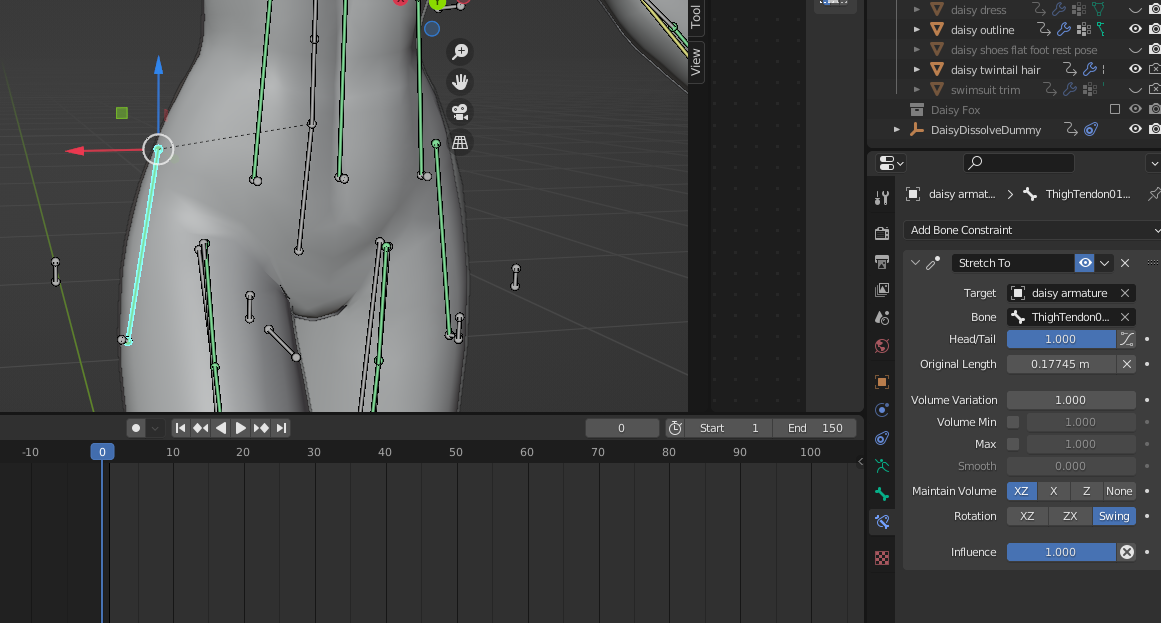The height and width of the screenshot is (623, 1161).
Task: Open the Object Data armature properties tab
Action: click(x=881, y=466)
